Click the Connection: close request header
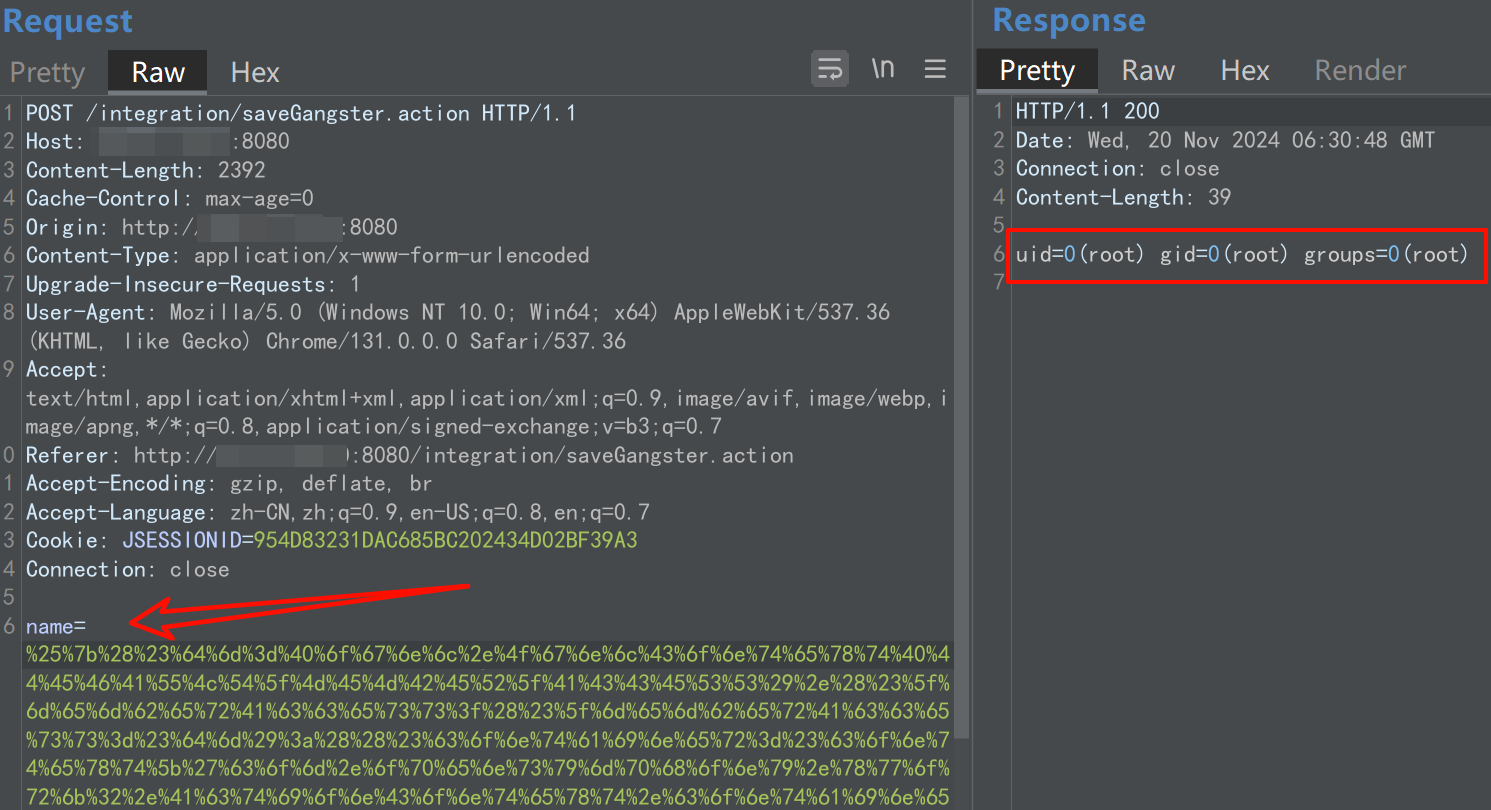The height and width of the screenshot is (810, 1491). [128, 570]
